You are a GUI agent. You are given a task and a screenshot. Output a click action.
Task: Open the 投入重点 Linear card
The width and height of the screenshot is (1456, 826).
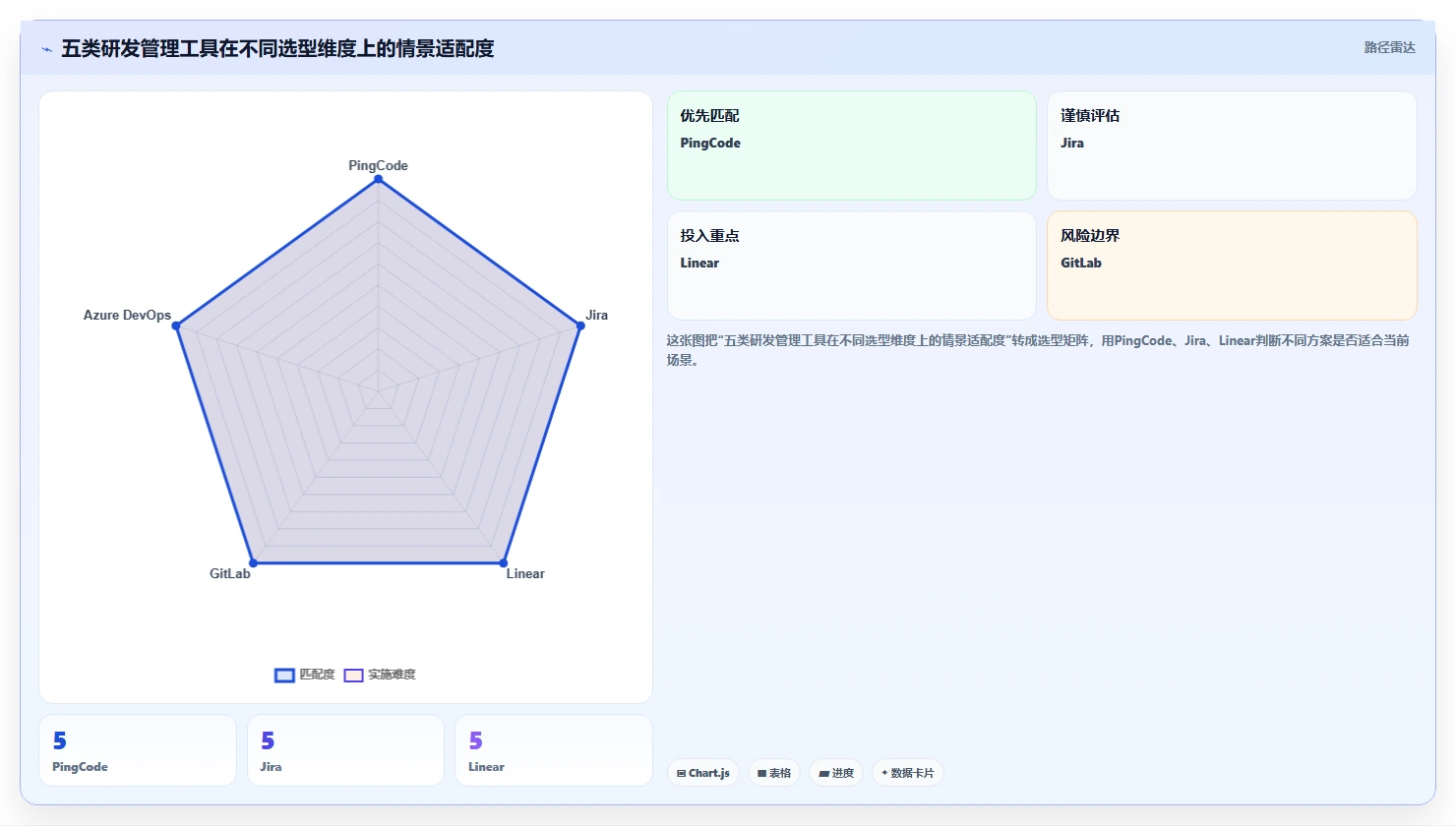click(852, 265)
